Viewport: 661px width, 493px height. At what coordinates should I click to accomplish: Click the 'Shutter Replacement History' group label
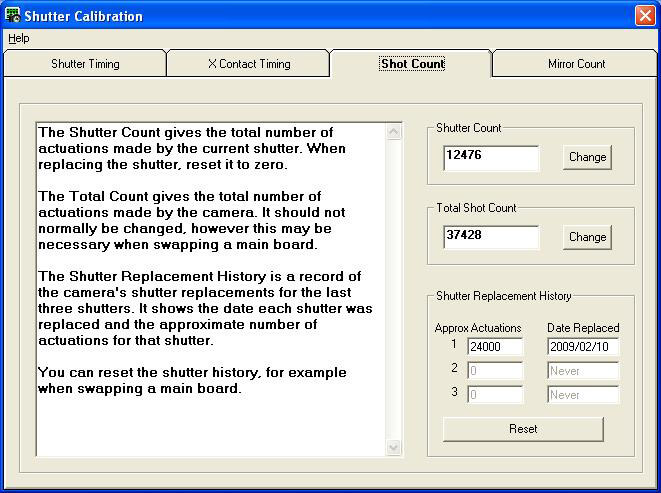click(503, 296)
